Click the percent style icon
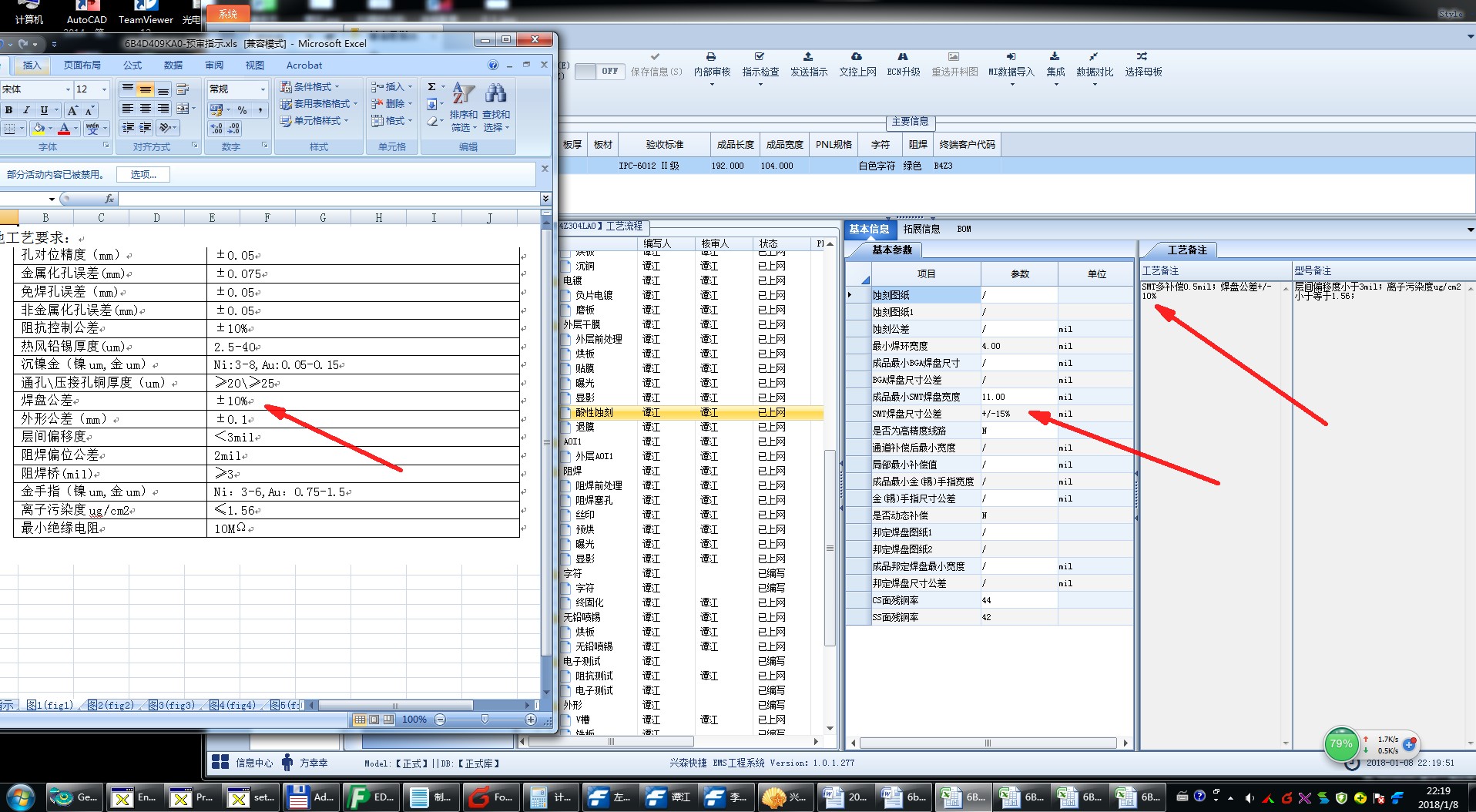The image size is (1476, 812). coord(242,110)
